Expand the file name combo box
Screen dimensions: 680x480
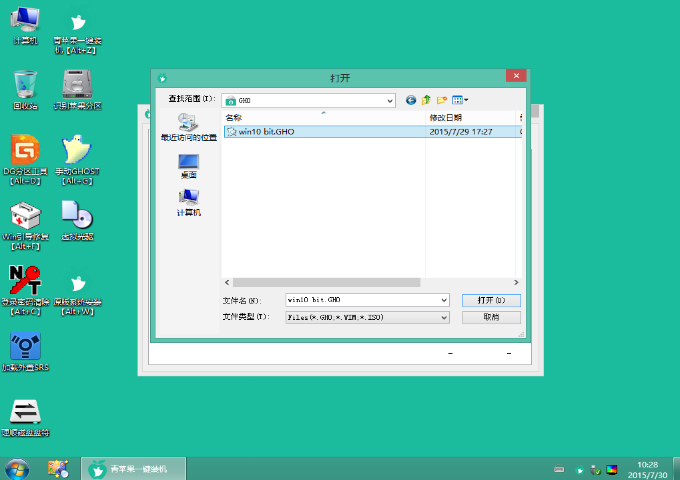click(x=444, y=300)
